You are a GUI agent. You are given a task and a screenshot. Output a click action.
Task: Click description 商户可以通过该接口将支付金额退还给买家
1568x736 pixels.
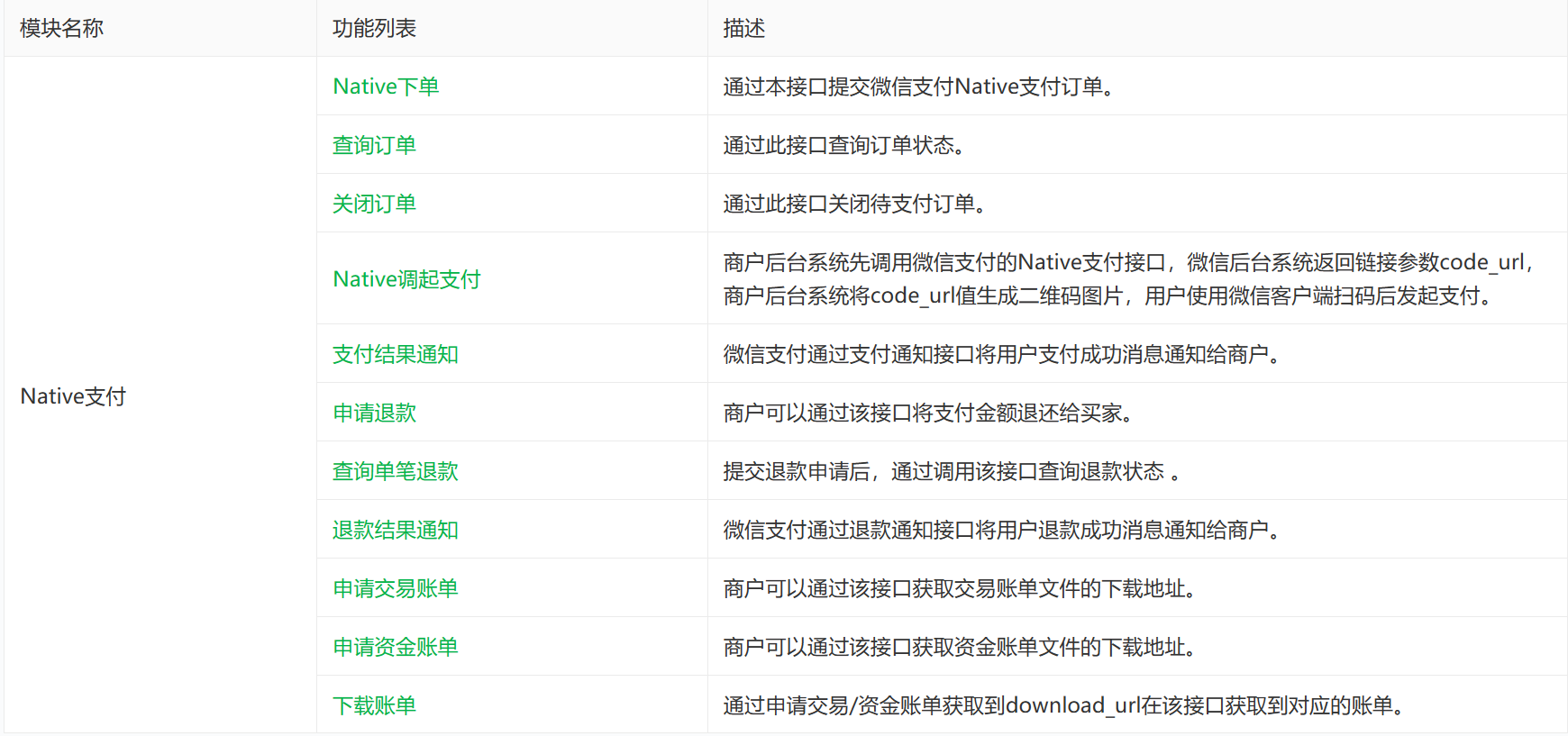click(x=928, y=413)
